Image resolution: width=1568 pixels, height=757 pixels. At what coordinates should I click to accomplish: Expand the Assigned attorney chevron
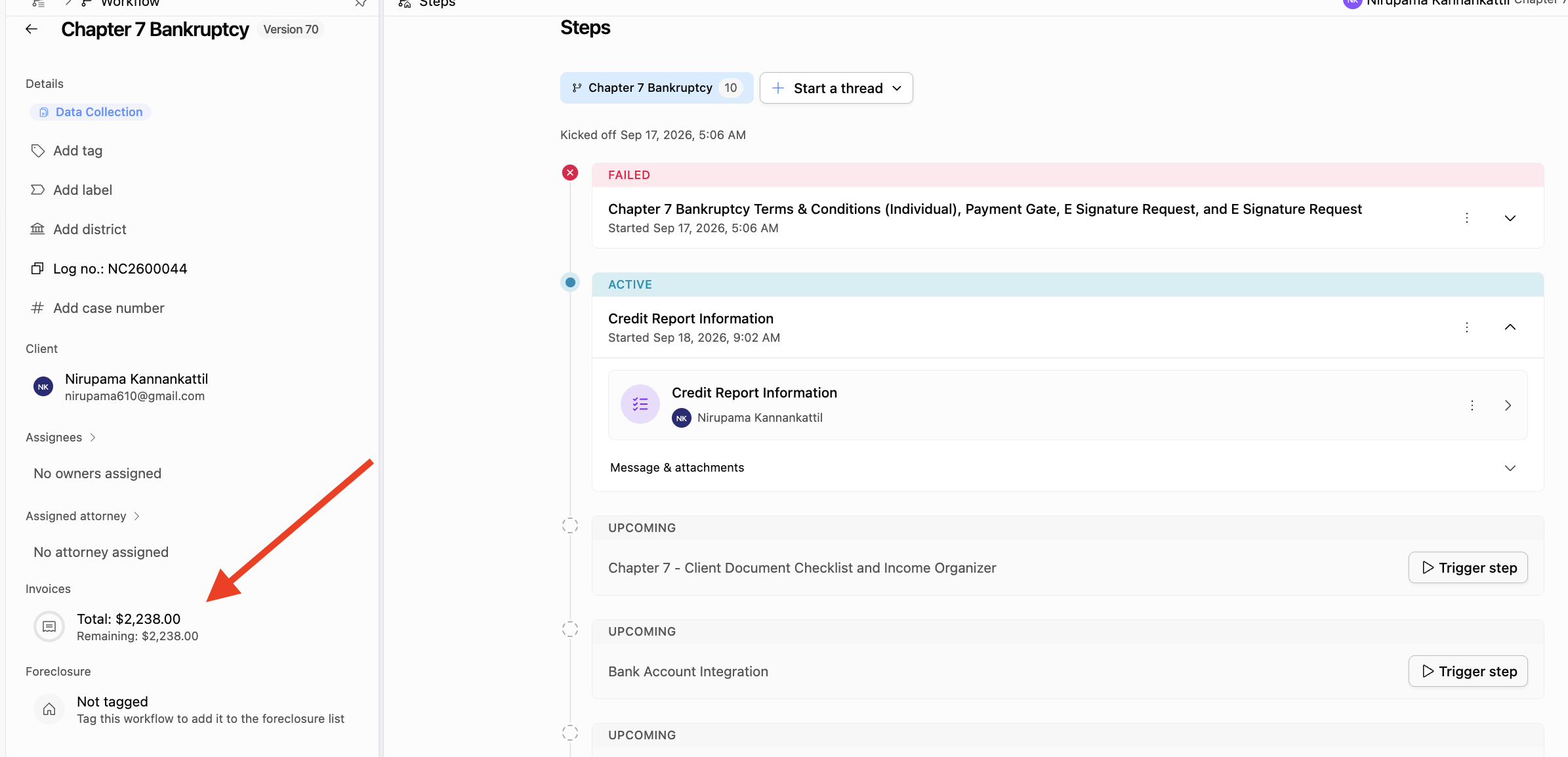tap(136, 516)
